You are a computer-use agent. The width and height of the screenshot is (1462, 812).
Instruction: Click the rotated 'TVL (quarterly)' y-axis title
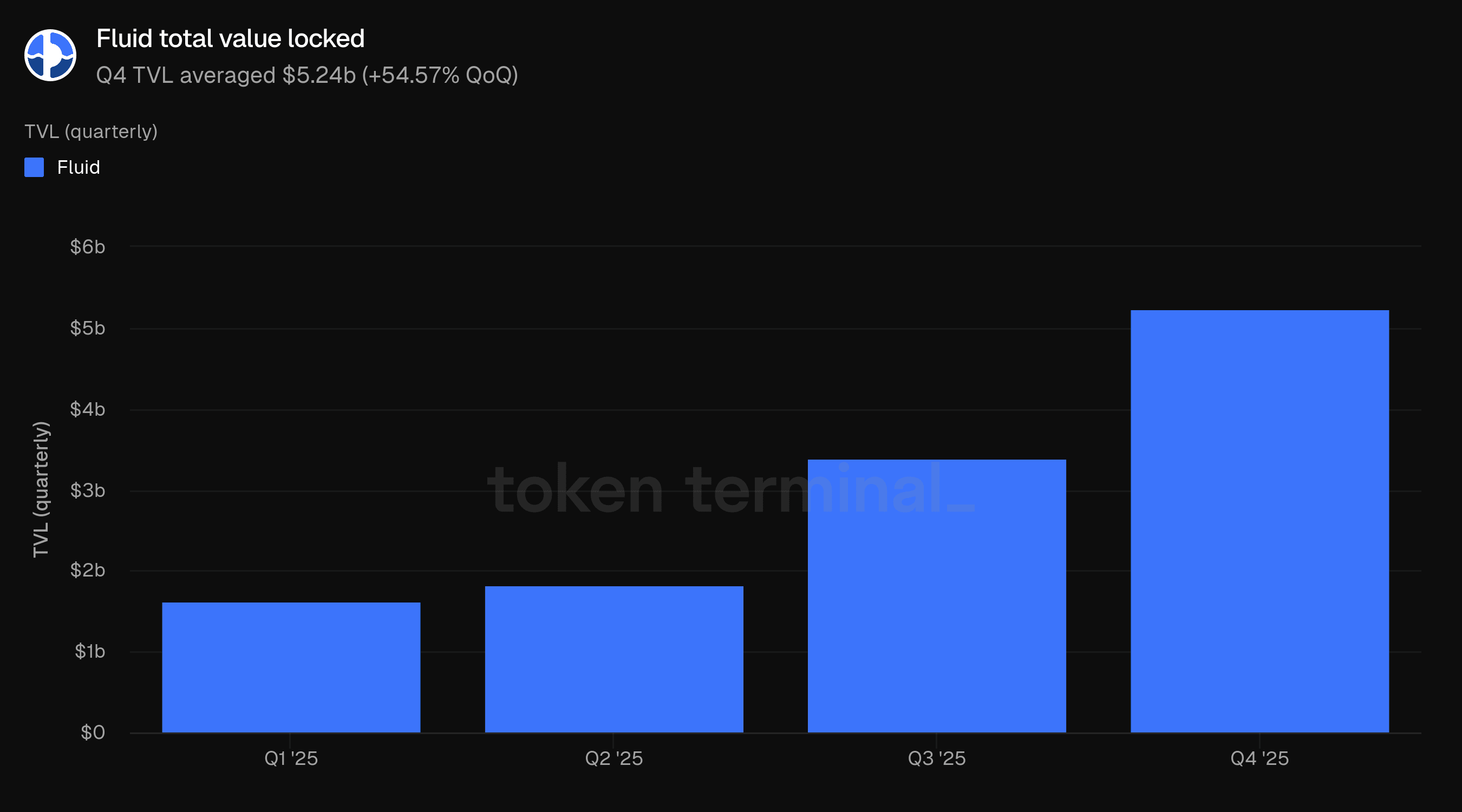pos(41,489)
